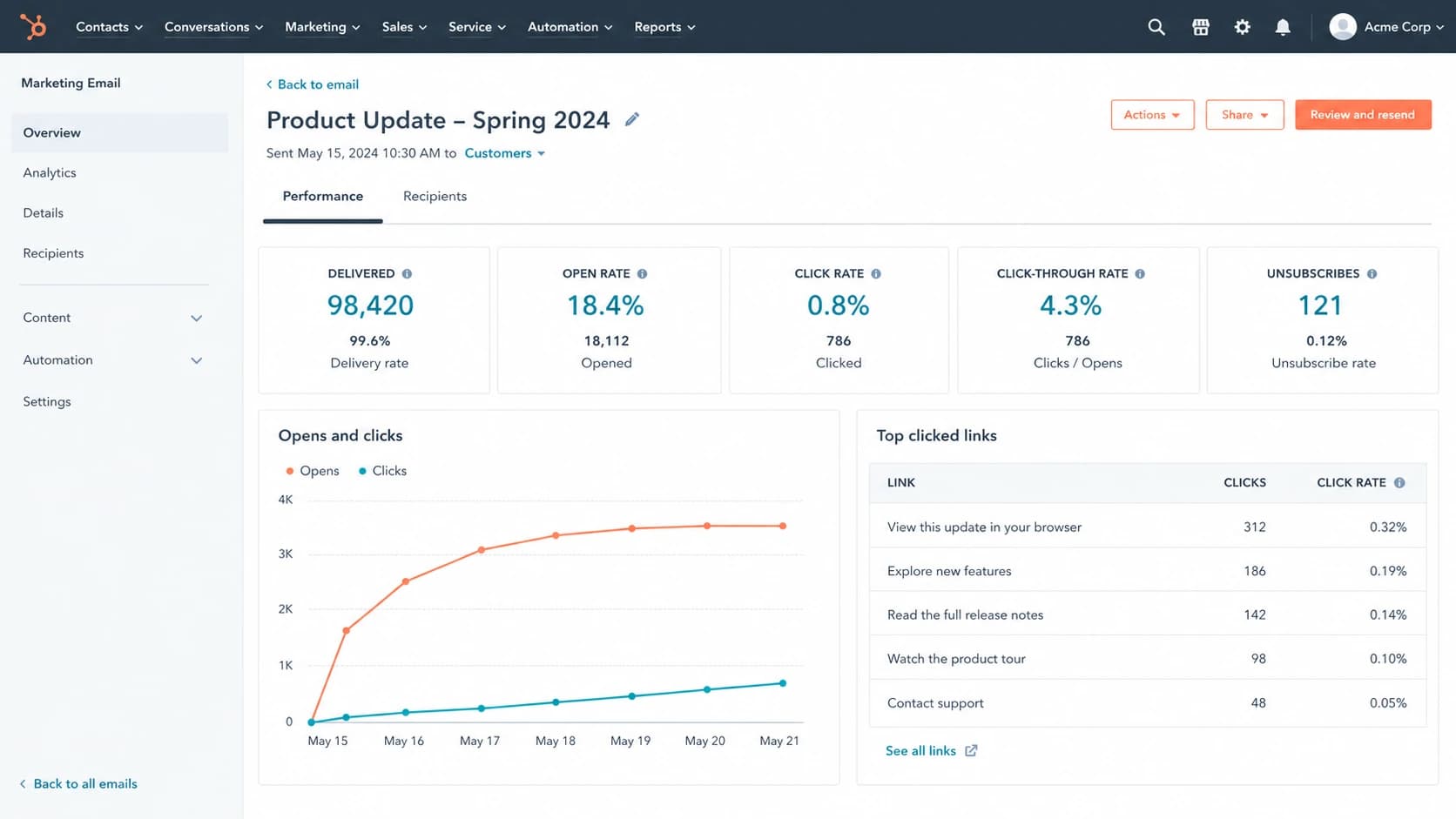Open the Conversations menu
The height and width of the screenshot is (819, 1456).
tap(213, 27)
